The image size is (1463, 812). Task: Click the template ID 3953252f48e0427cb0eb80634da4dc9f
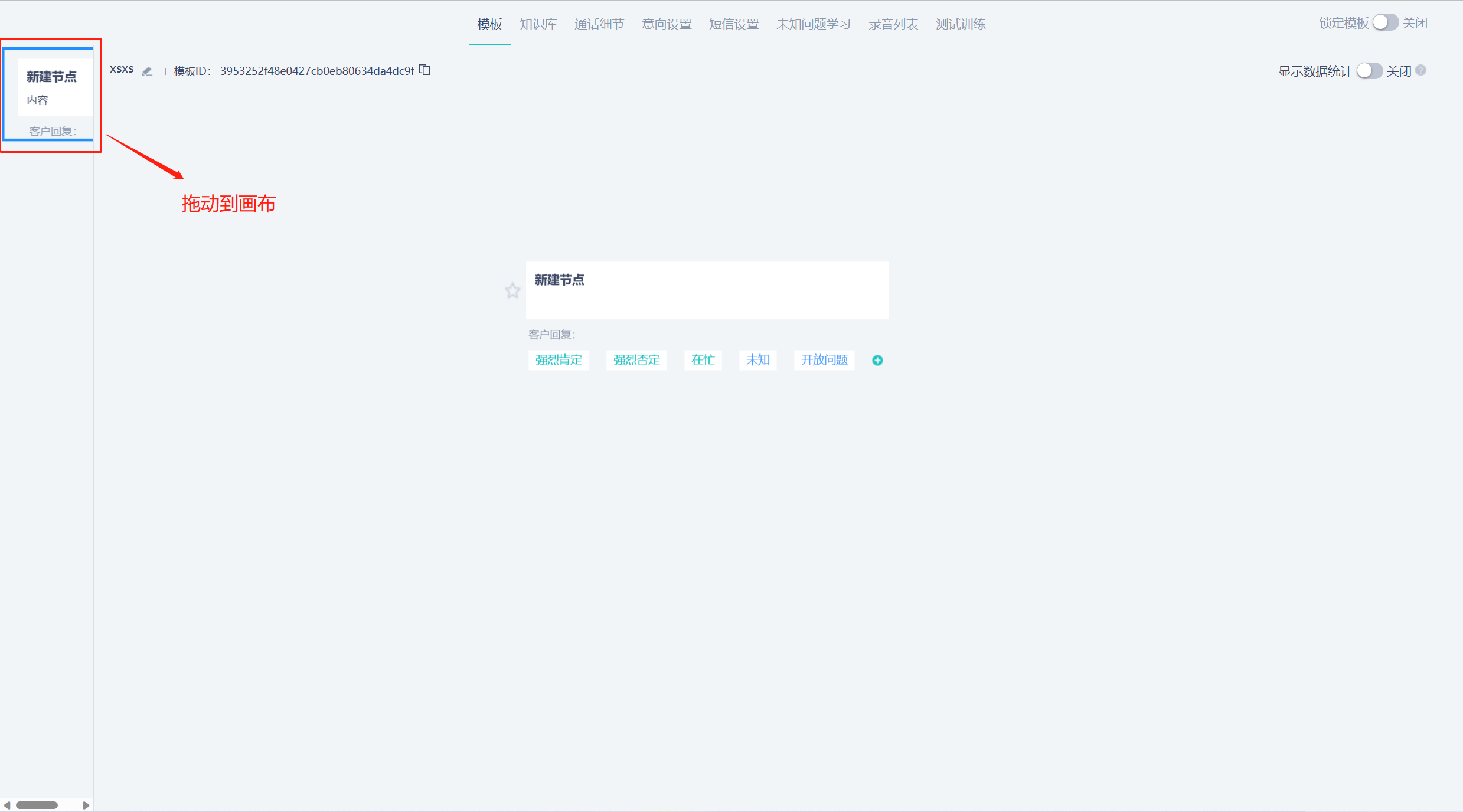[x=317, y=71]
